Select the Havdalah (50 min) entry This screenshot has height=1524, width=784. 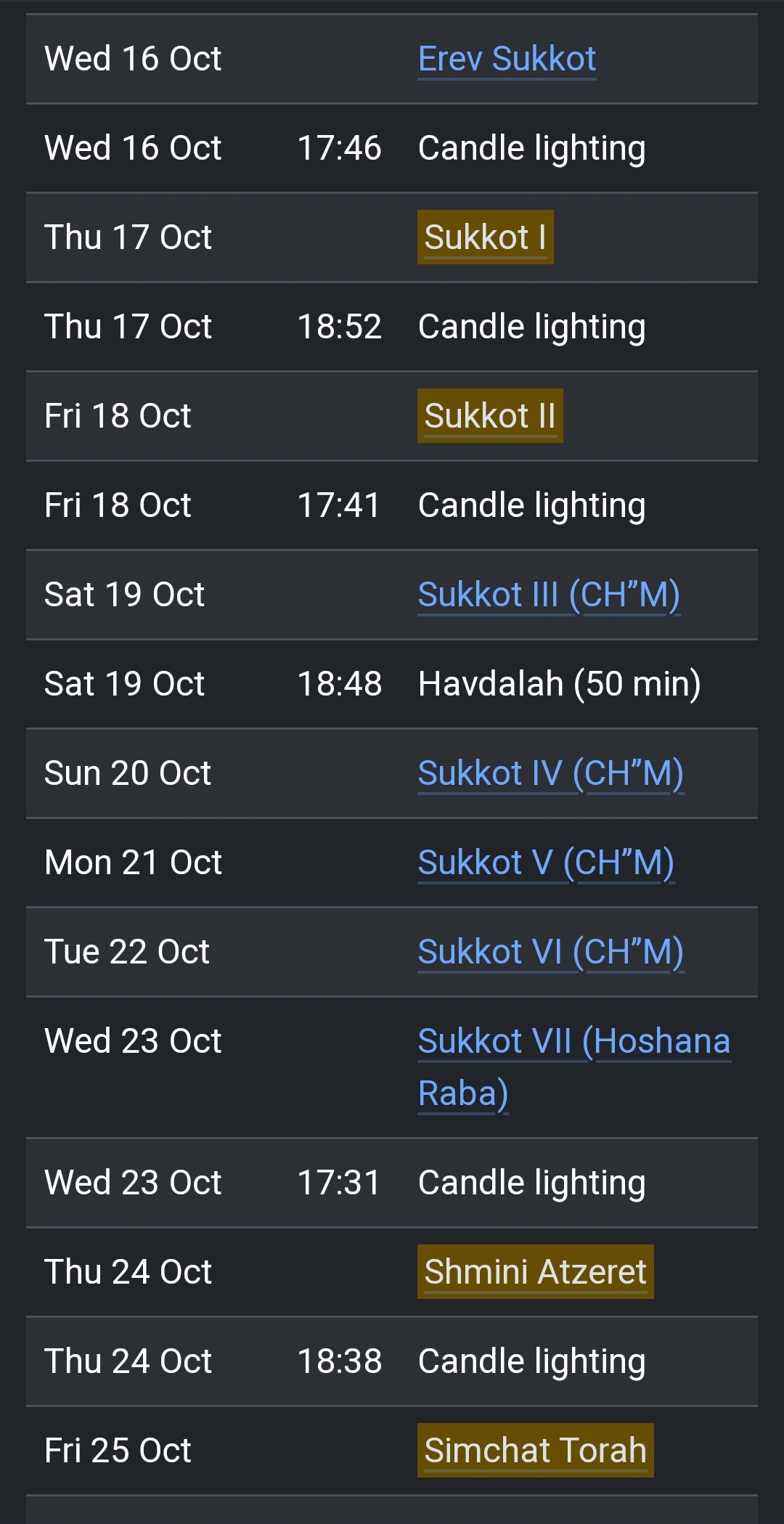tap(559, 684)
